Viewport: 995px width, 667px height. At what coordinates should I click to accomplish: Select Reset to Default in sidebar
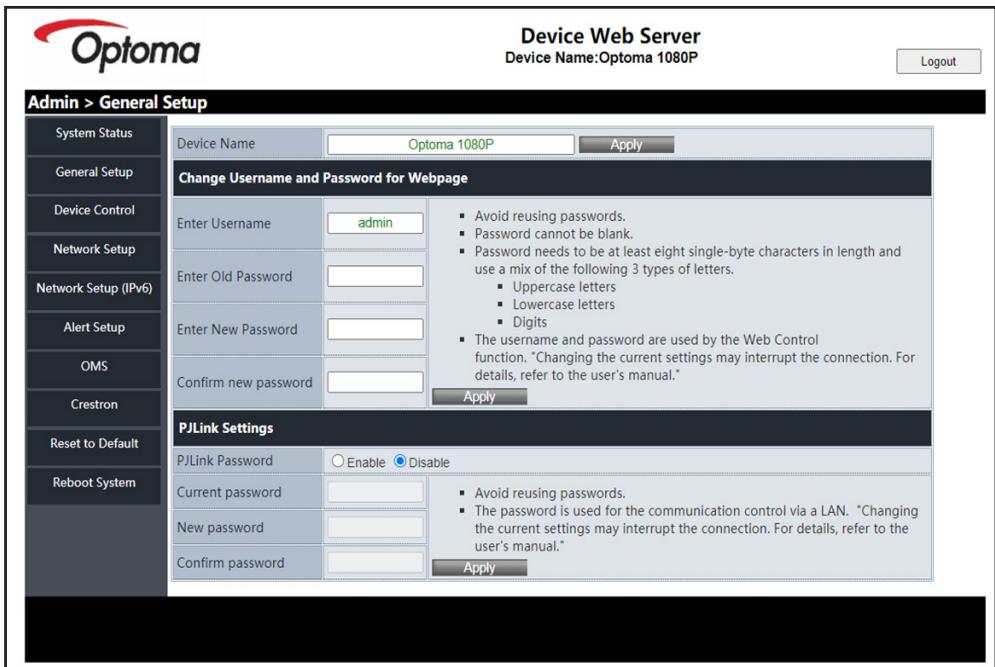(x=94, y=444)
